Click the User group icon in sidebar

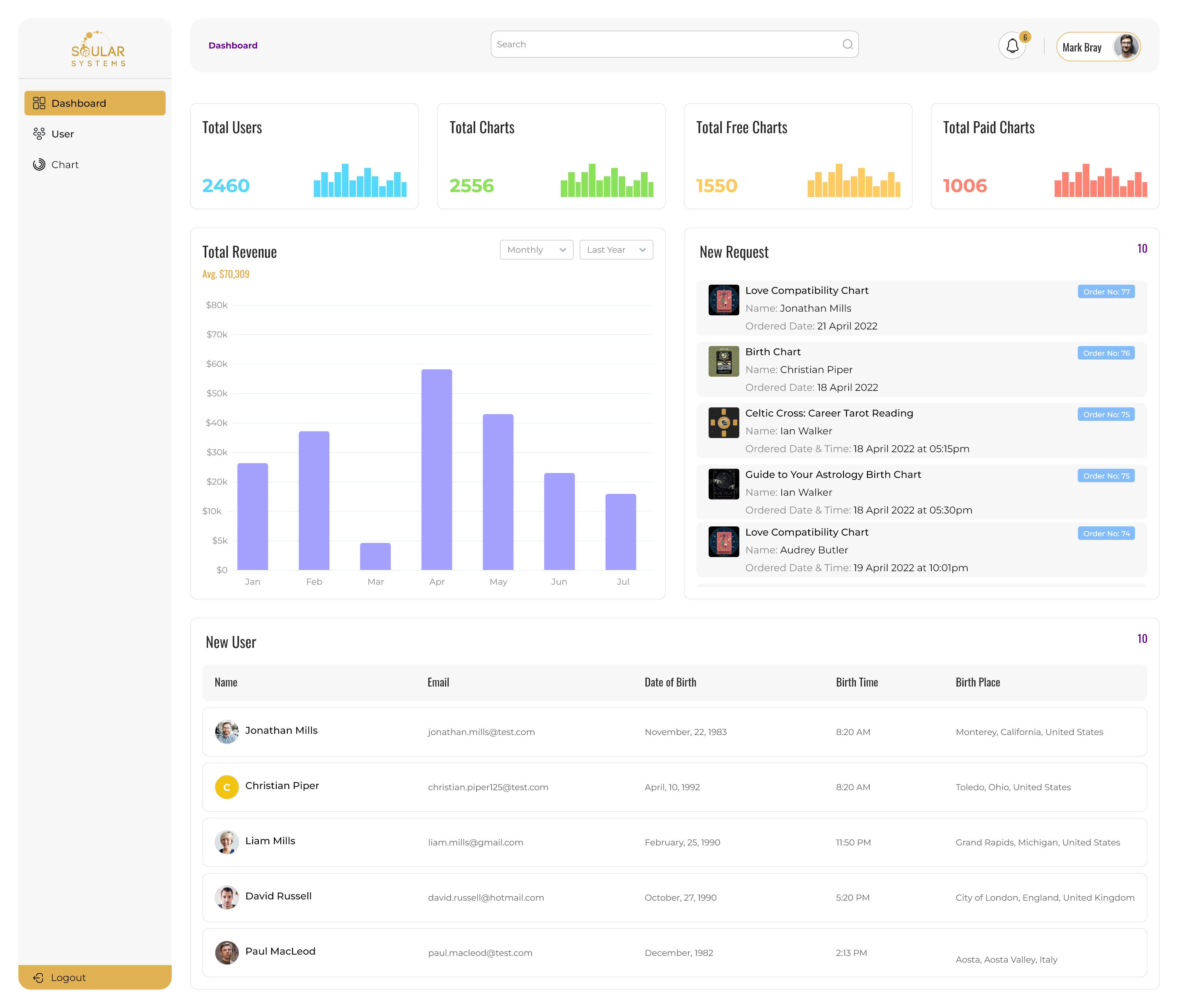(39, 134)
